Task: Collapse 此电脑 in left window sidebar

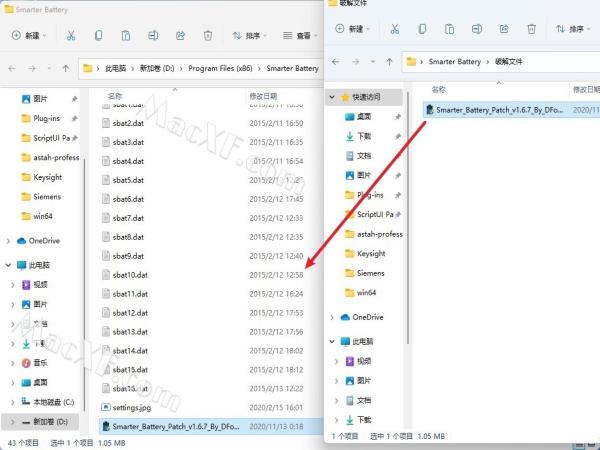Action: click(x=8, y=265)
